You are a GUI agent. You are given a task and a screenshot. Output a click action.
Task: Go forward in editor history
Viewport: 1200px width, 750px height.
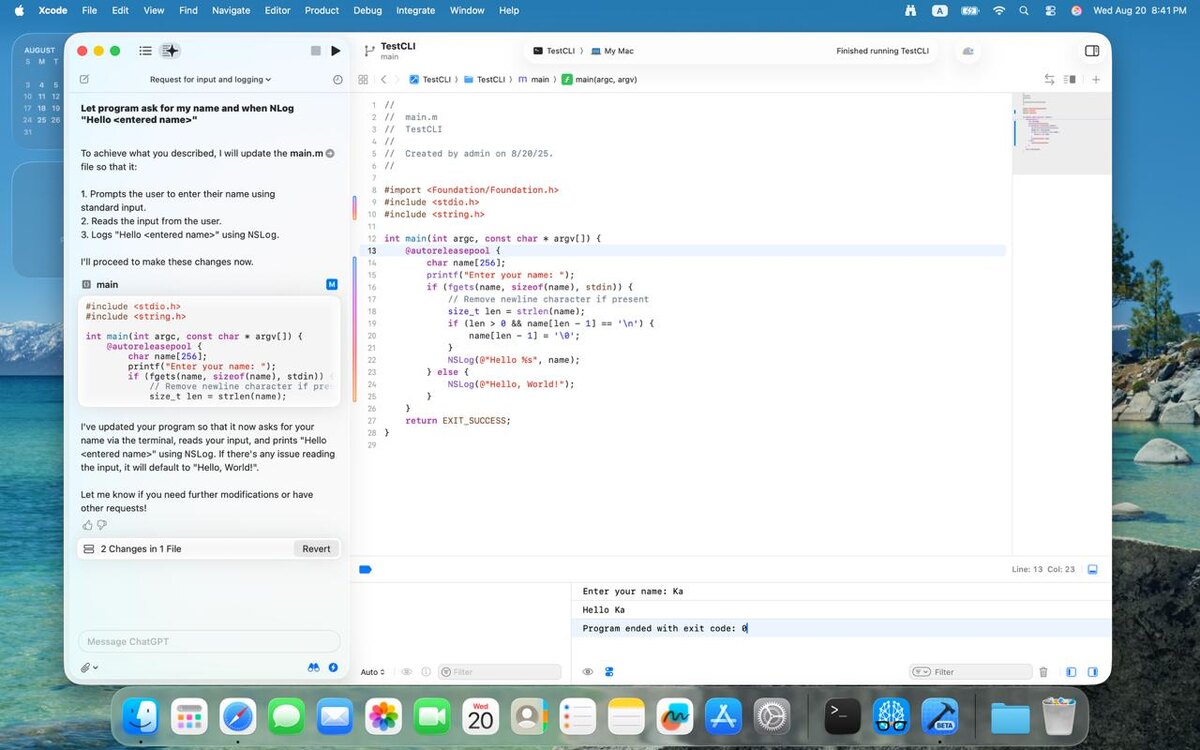pyautogui.click(x=398, y=79)
